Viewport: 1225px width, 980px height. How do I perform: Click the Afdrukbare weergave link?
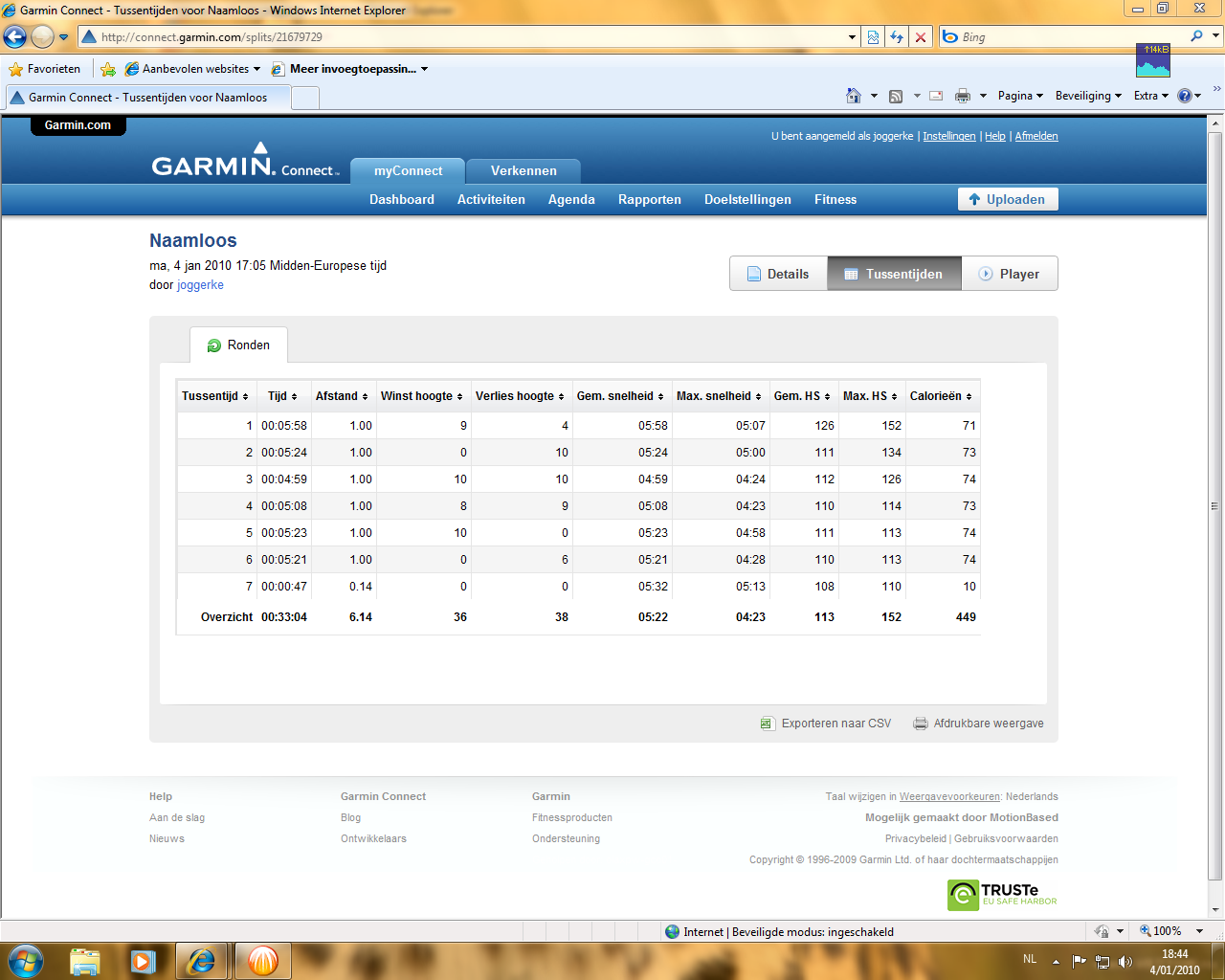[978, 724]
